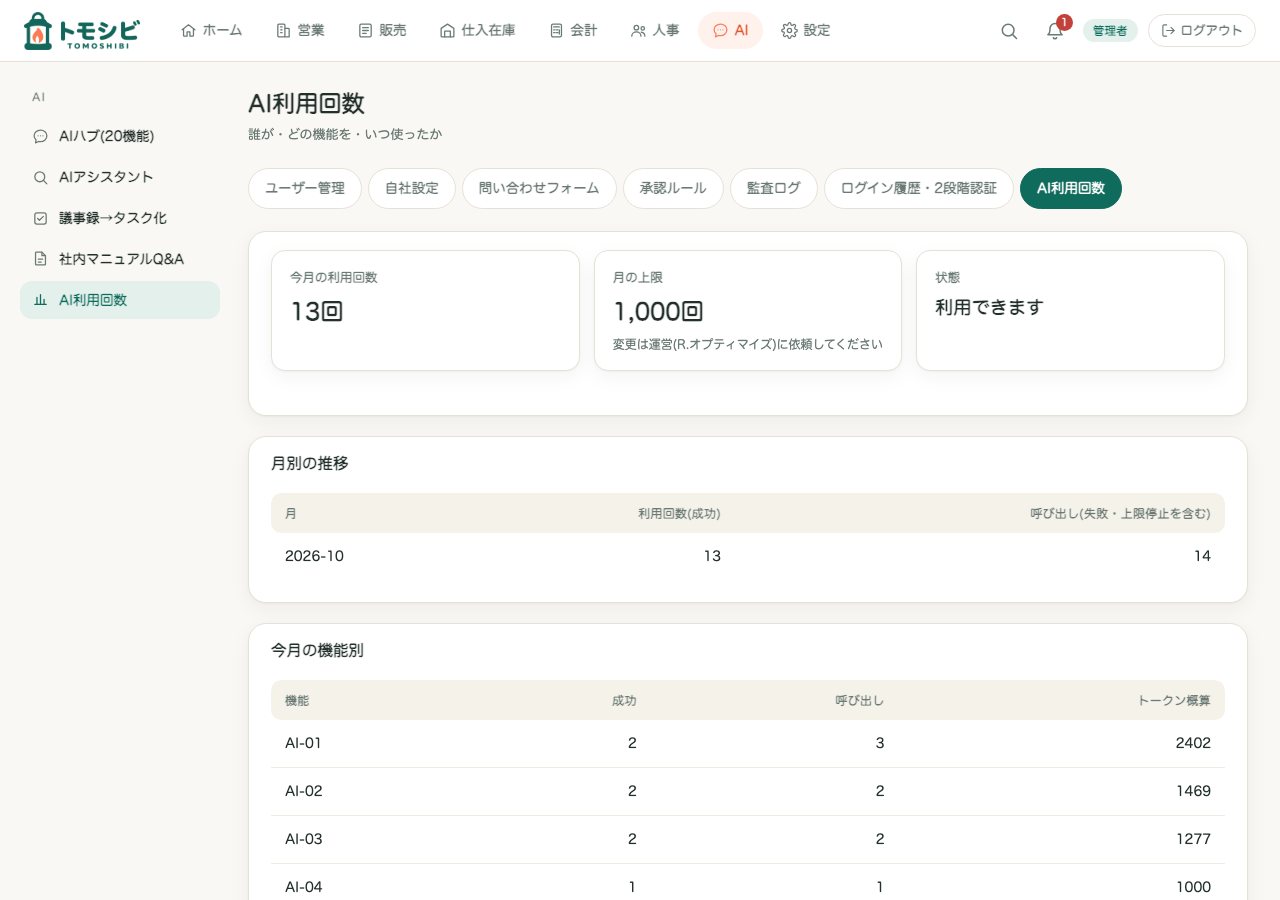Click the AI-03 row label
This screenshot has width=1280, height=900.
tap(304, 839)
